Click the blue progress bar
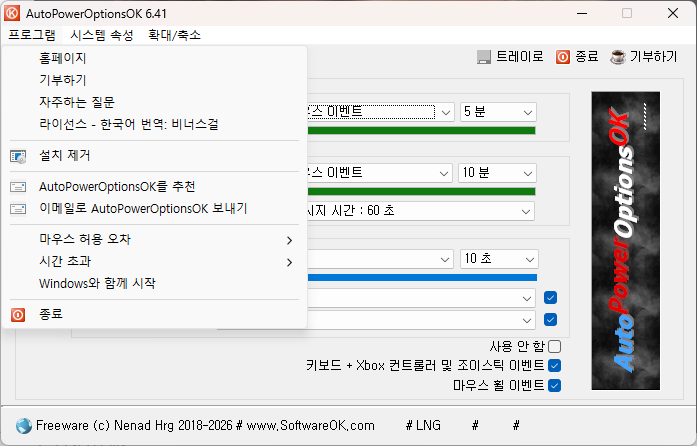 pos(422,277)
